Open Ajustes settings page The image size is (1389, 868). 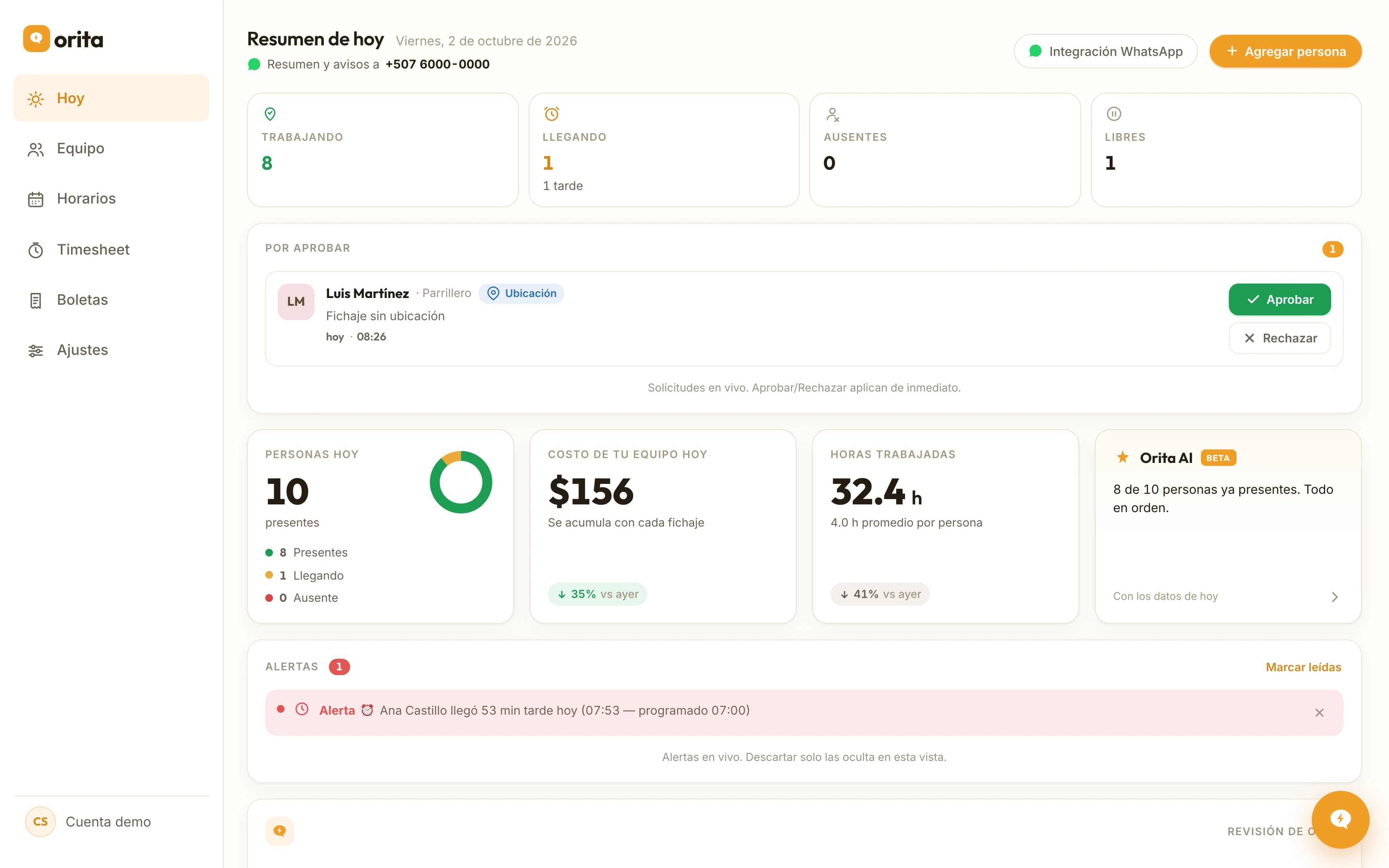coord(111,350)
